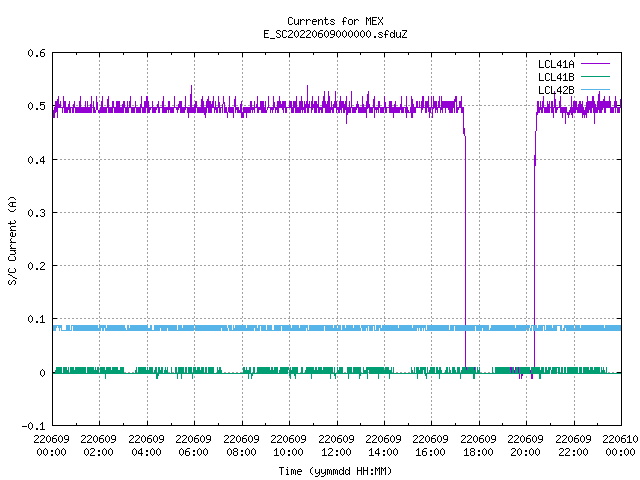Click the 0.5 y-axis tick label

pos(36,106)
